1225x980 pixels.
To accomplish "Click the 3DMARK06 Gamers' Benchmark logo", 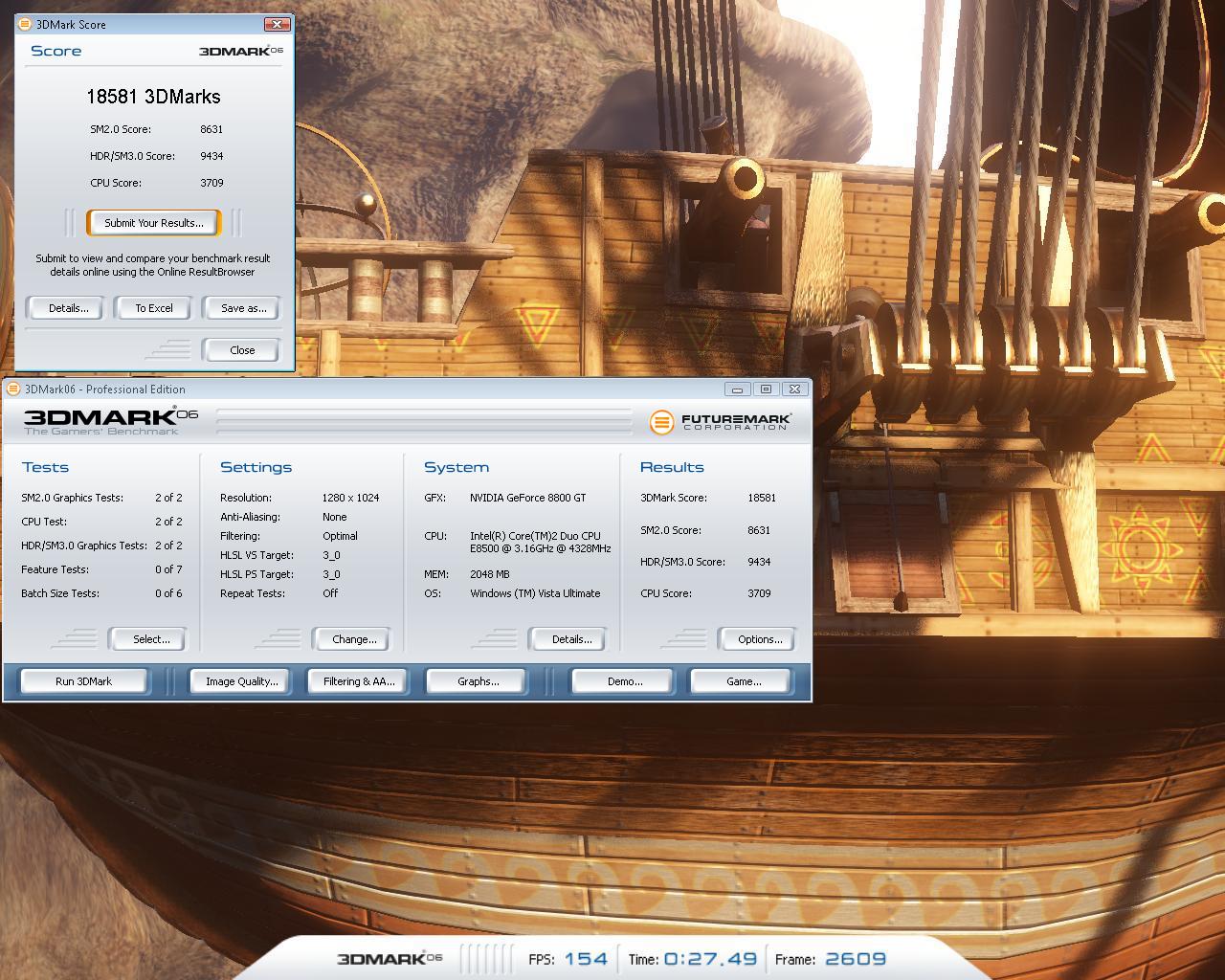I will pos(110,420).
